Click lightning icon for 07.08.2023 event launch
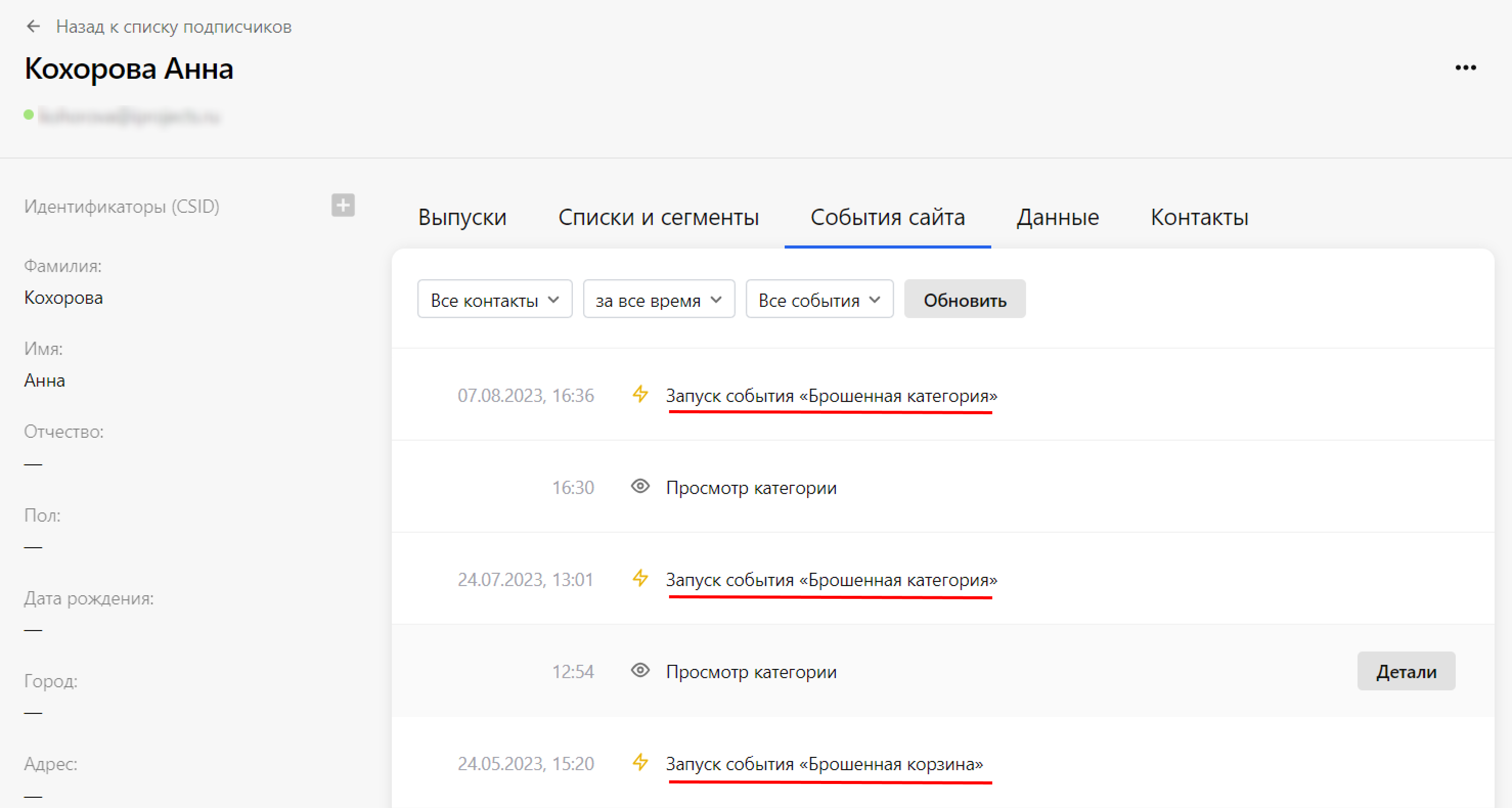Image resolution: width=1512 pixels, height=808 pixels. click(x=641, y=395)
